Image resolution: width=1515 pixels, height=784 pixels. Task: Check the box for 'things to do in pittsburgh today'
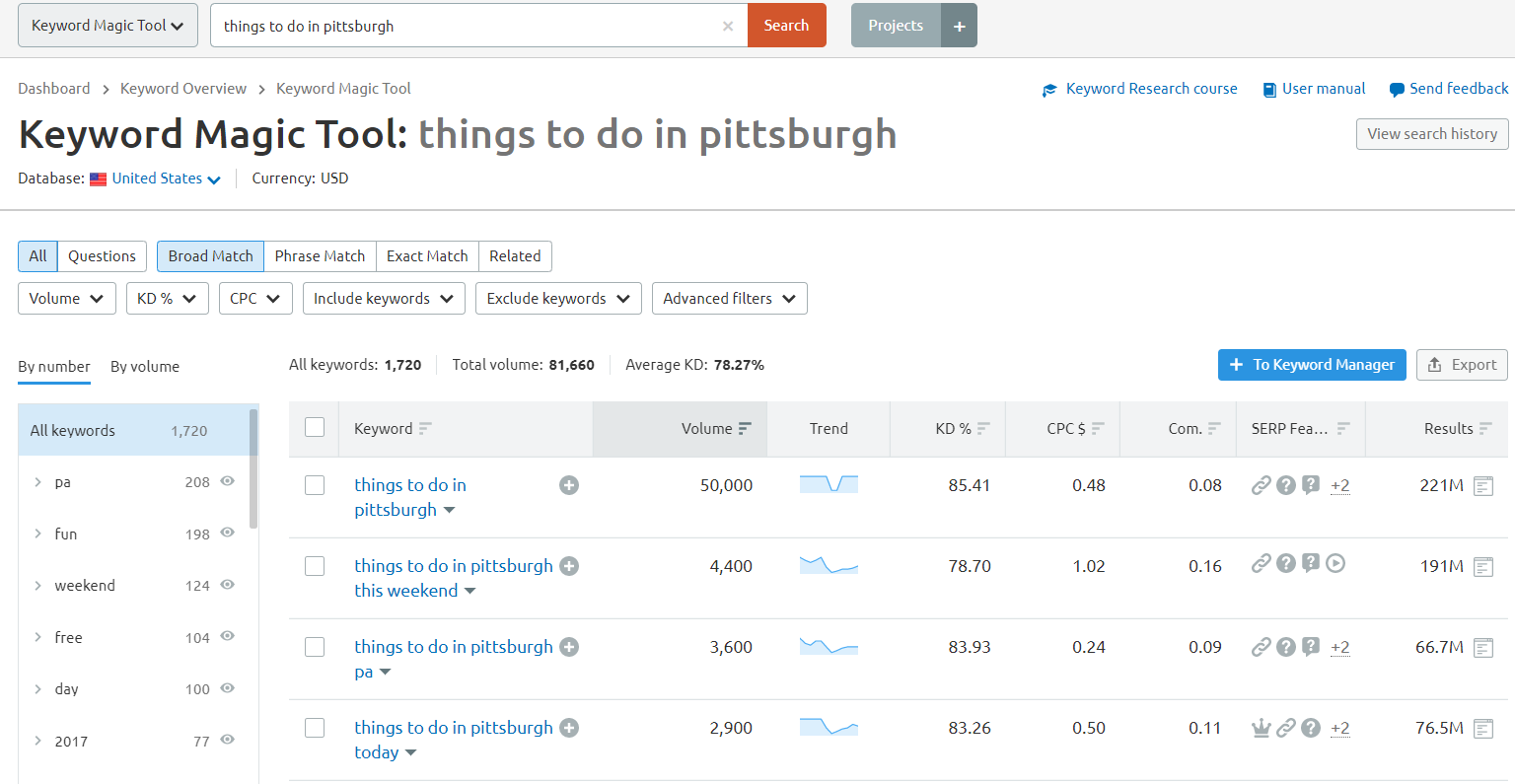[x=315, y=728]
